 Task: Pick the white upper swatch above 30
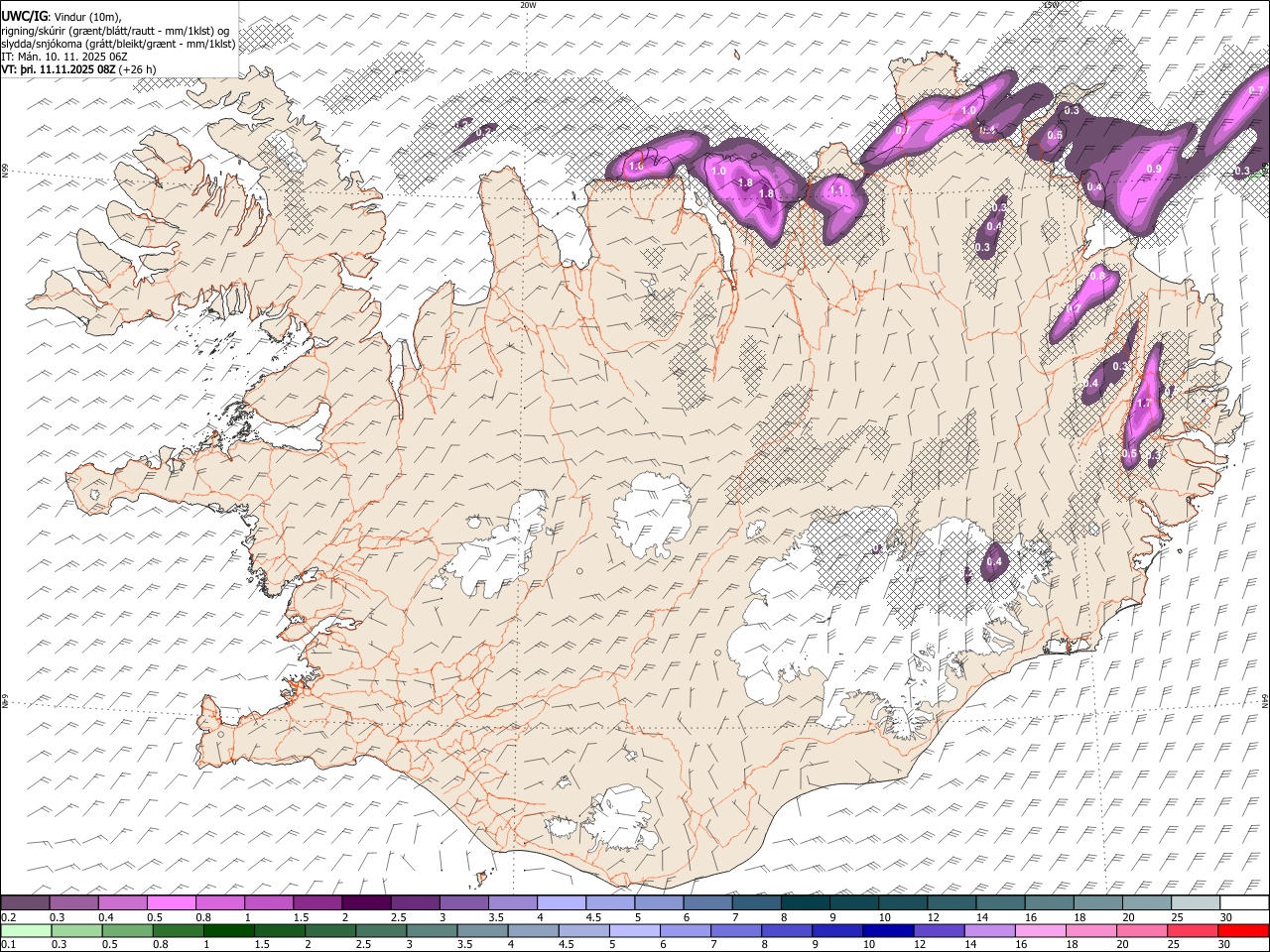pyautogui.click(x=1244, y=902)
